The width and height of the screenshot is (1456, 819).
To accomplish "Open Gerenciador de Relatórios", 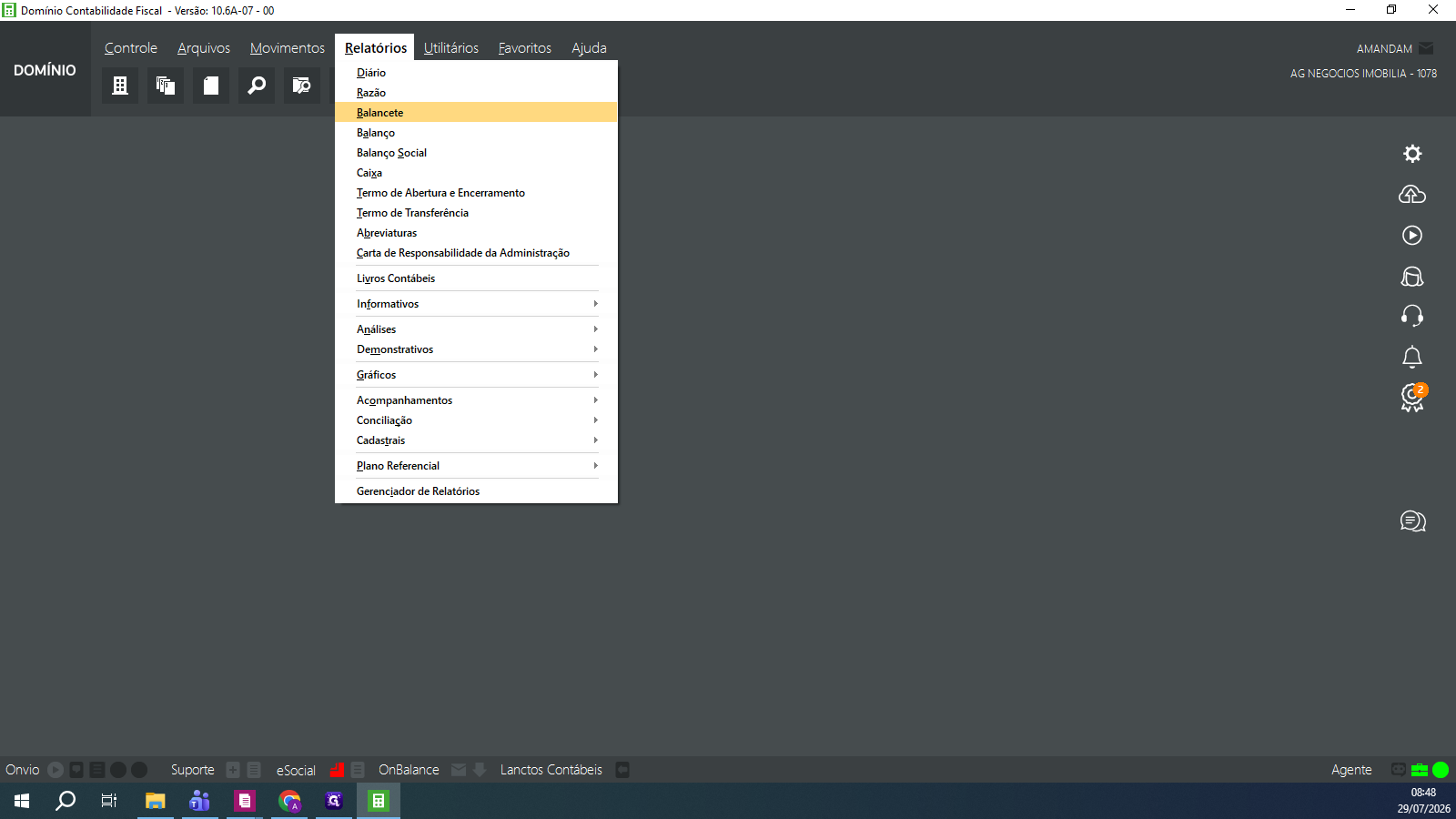I will pos(476,491).
